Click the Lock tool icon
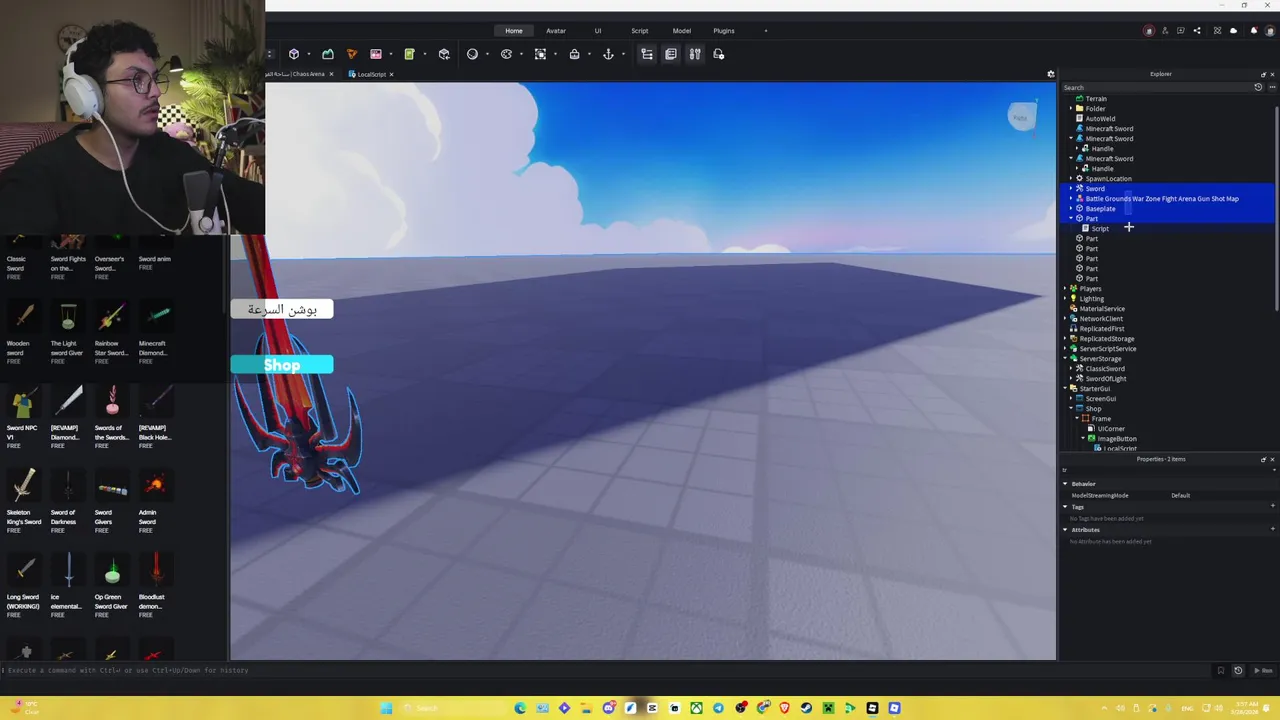1280x720 pixels. (574, 54)
